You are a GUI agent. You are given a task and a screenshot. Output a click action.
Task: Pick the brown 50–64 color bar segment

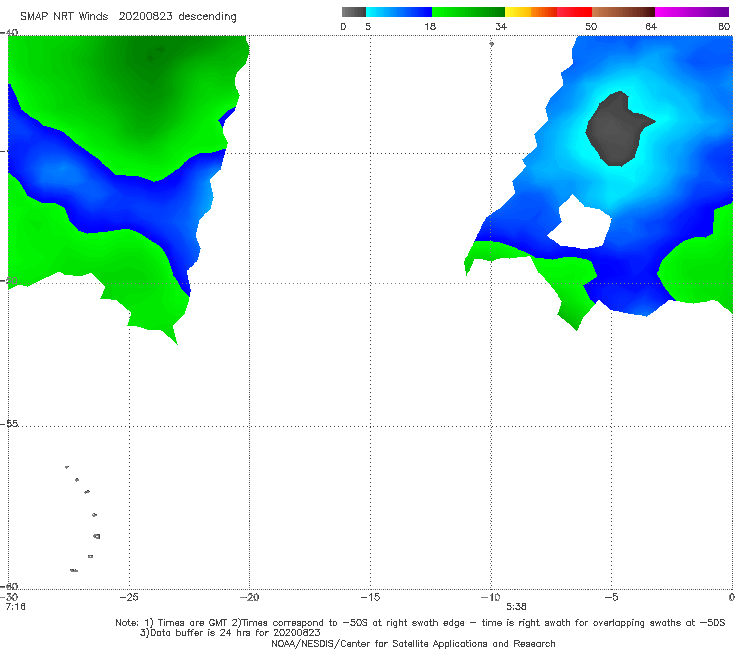pos(623,12)
